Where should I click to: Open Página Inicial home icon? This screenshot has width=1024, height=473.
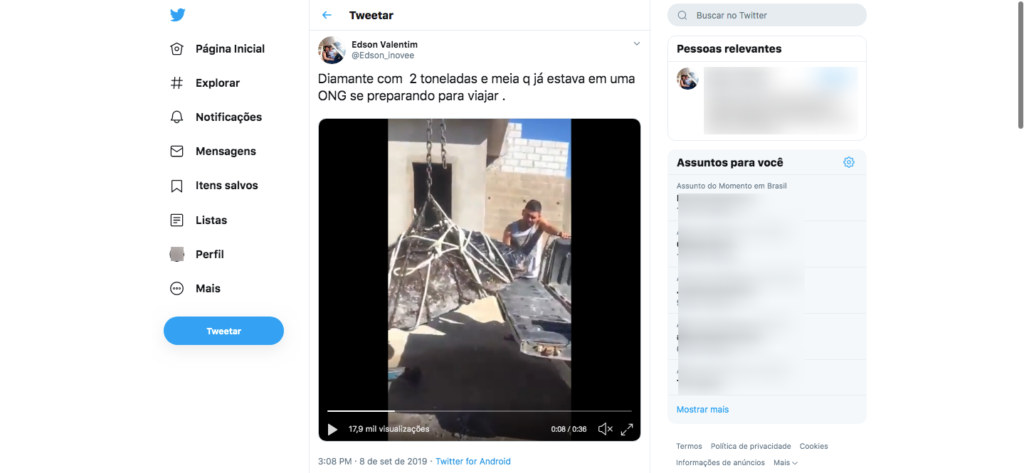point(176,49)
